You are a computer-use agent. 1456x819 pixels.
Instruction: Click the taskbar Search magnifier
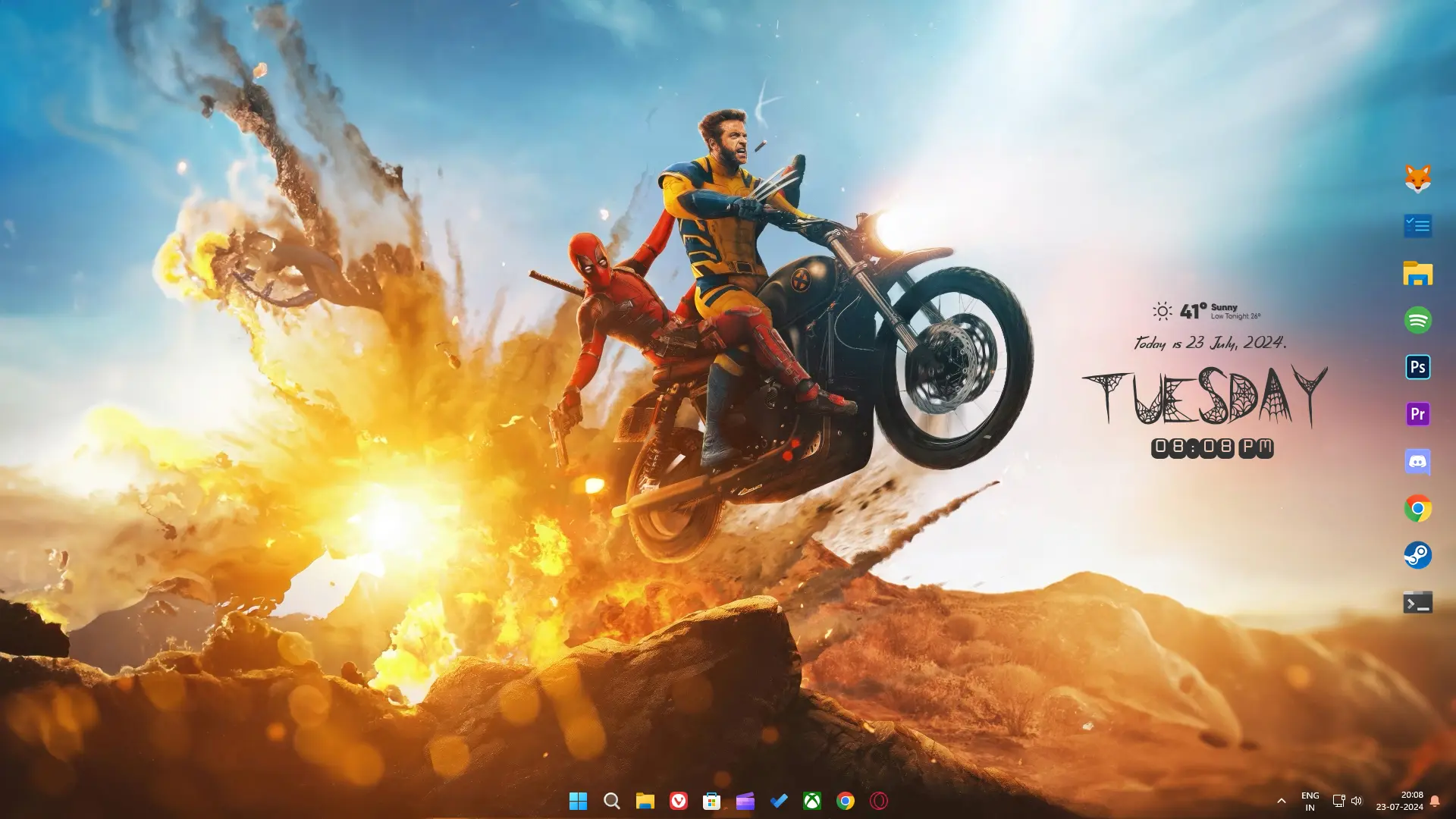click(611, 801)
